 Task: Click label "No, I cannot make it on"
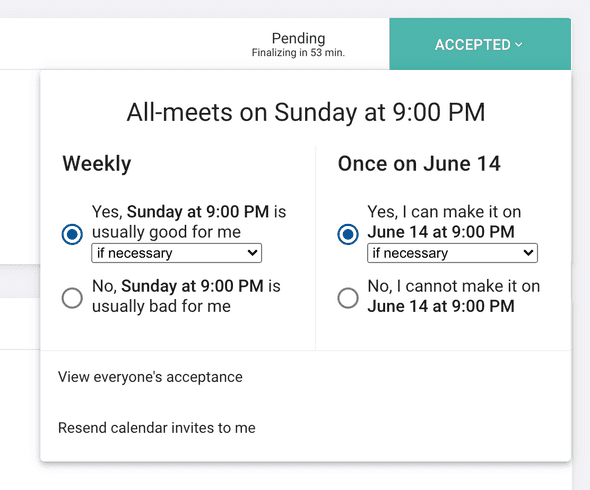click(x=454, y=286)
